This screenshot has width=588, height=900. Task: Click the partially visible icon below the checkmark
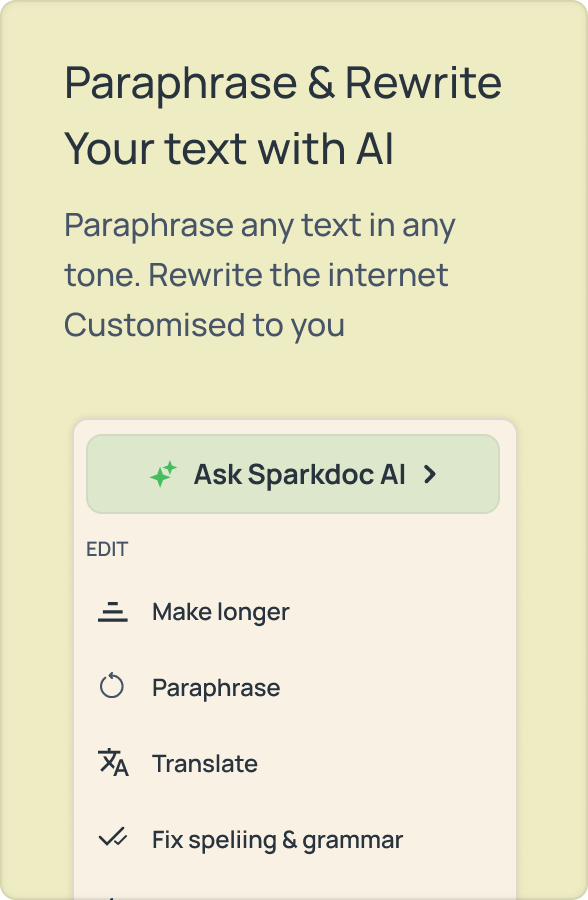[113, 897]
